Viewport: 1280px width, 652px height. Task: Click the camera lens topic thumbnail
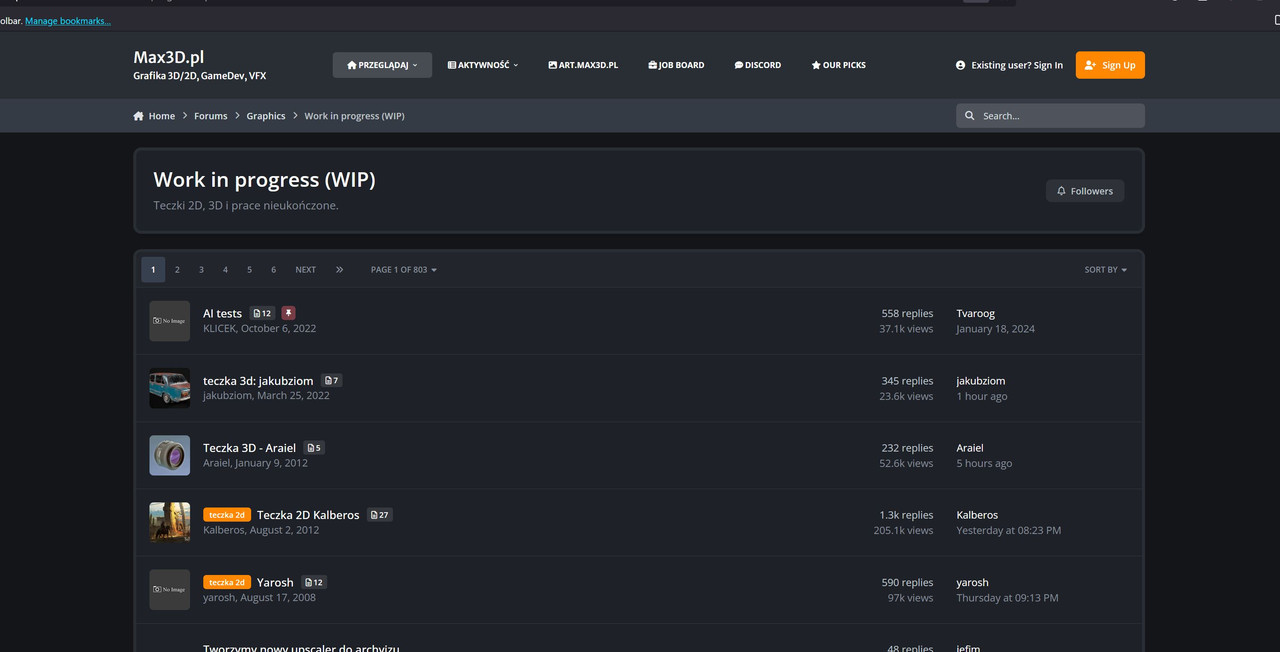[169, 455]
